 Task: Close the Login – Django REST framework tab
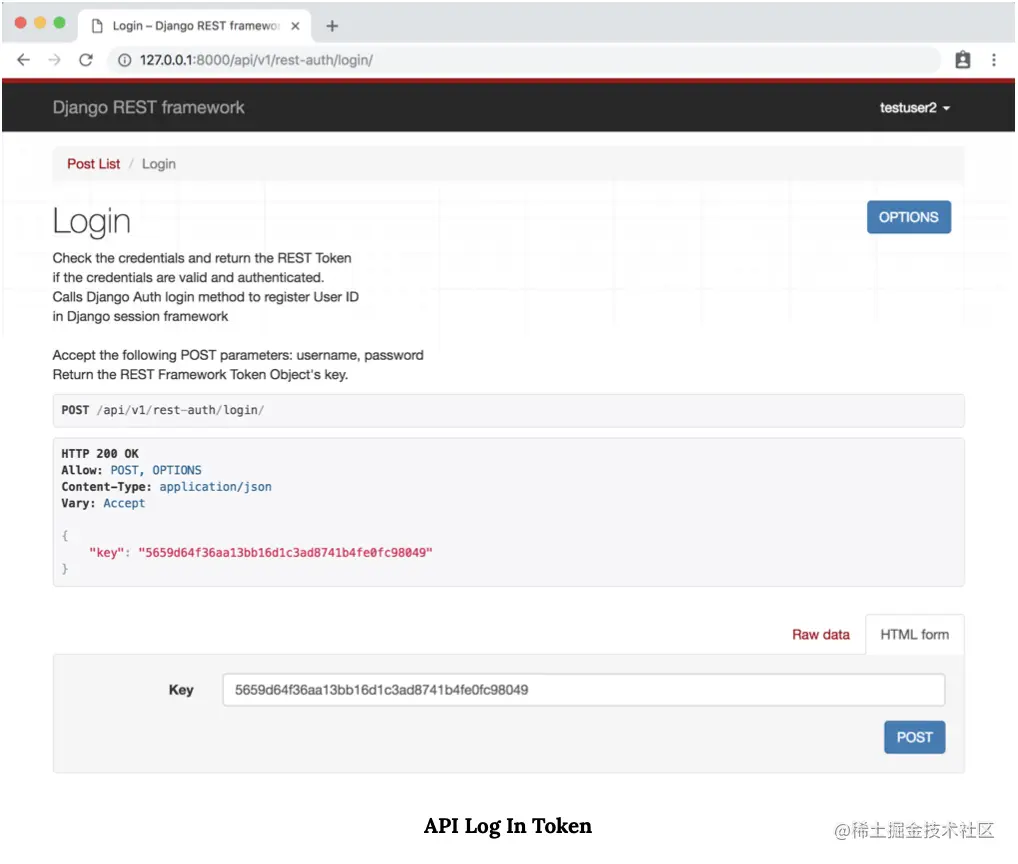(295, 26)
